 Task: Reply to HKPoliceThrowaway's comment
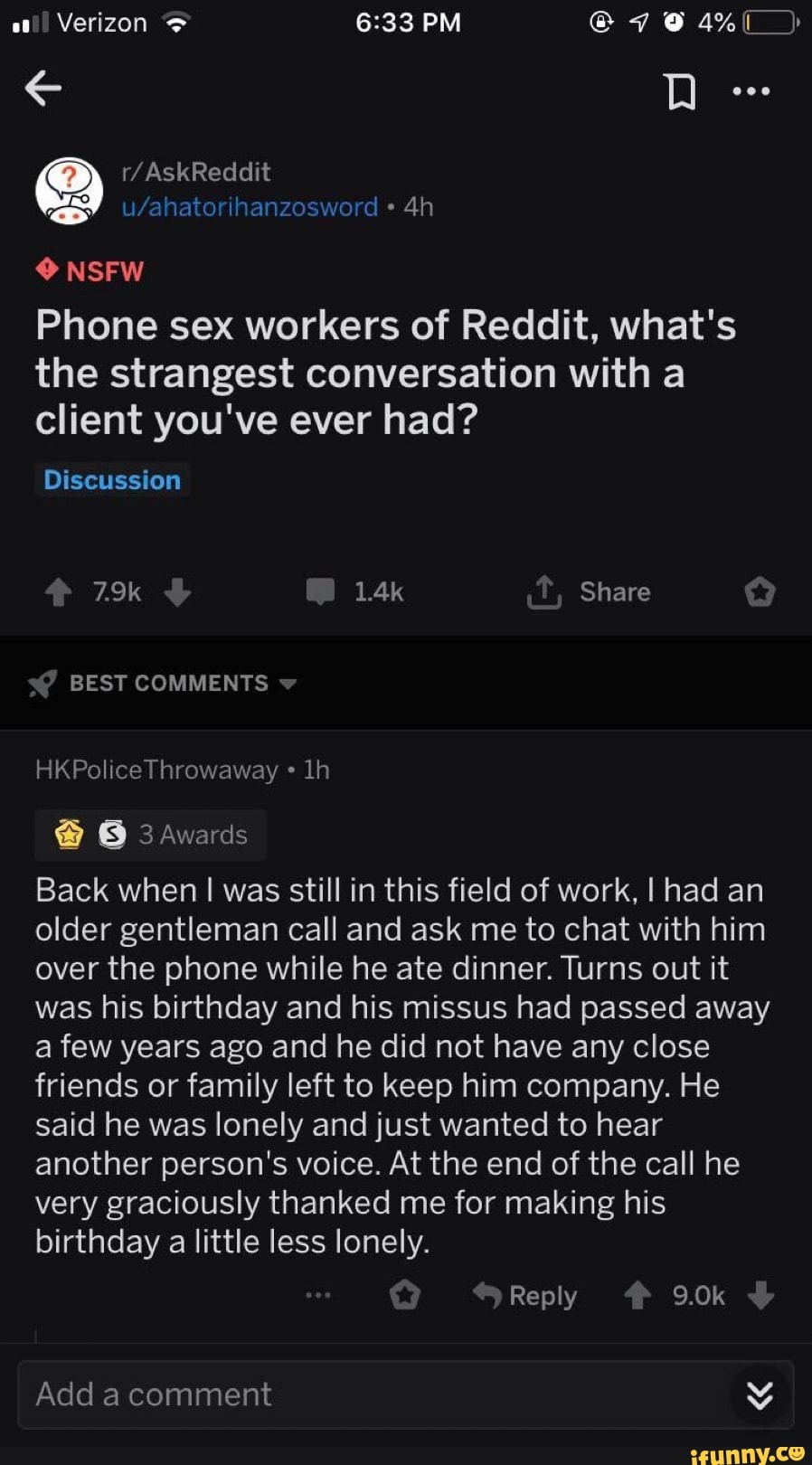[525, 1296]
